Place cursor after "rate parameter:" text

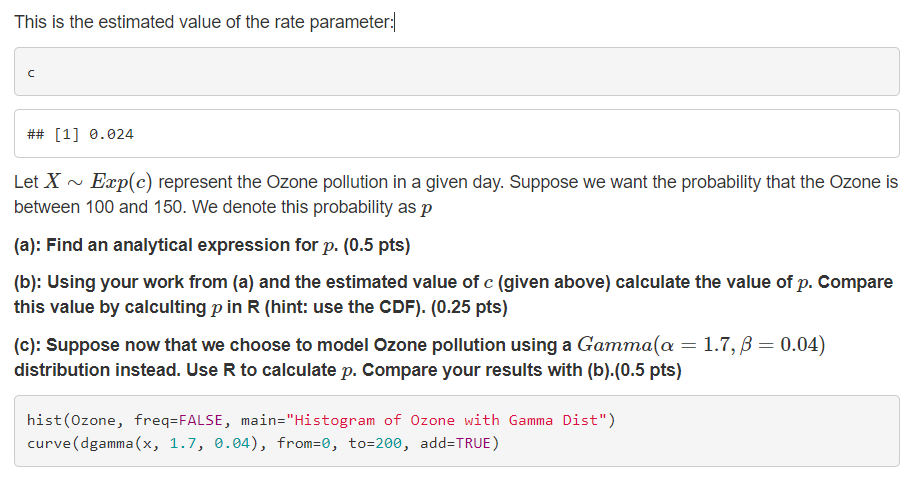click(395, 23)
